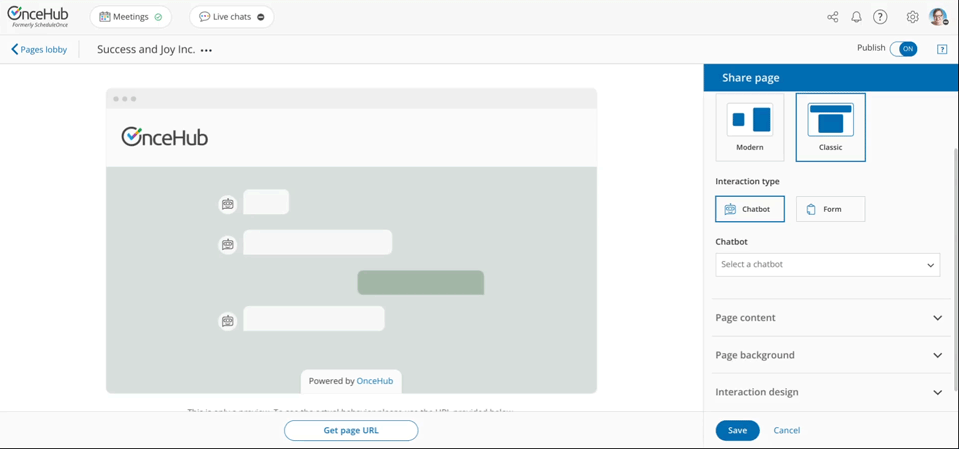Click the OnceHub link in Powered by
This screenshot has height=449, width=959.
pos(375,380)
